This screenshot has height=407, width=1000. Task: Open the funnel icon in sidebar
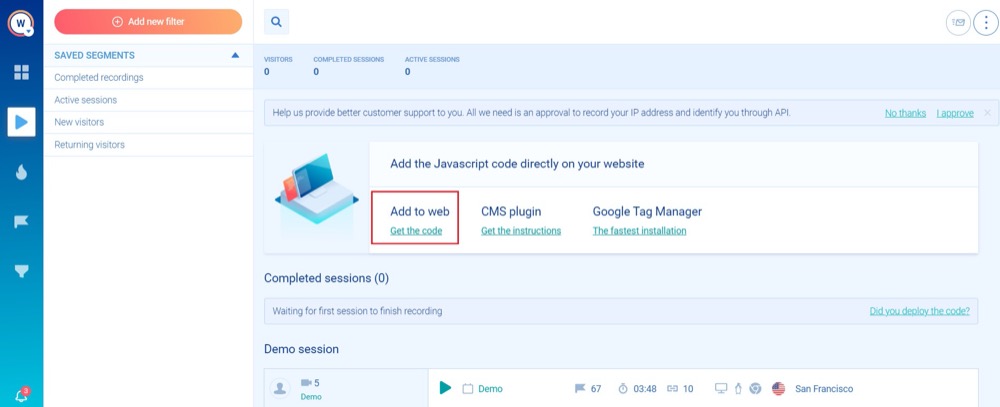tap(21, 271)
